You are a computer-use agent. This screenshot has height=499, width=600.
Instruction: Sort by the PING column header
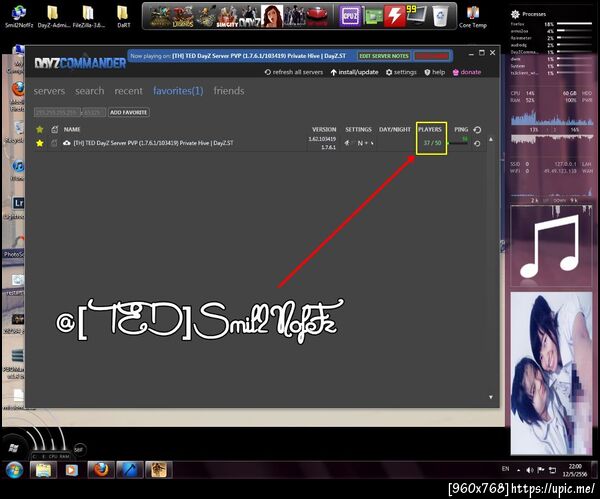(x=461, y=129)
